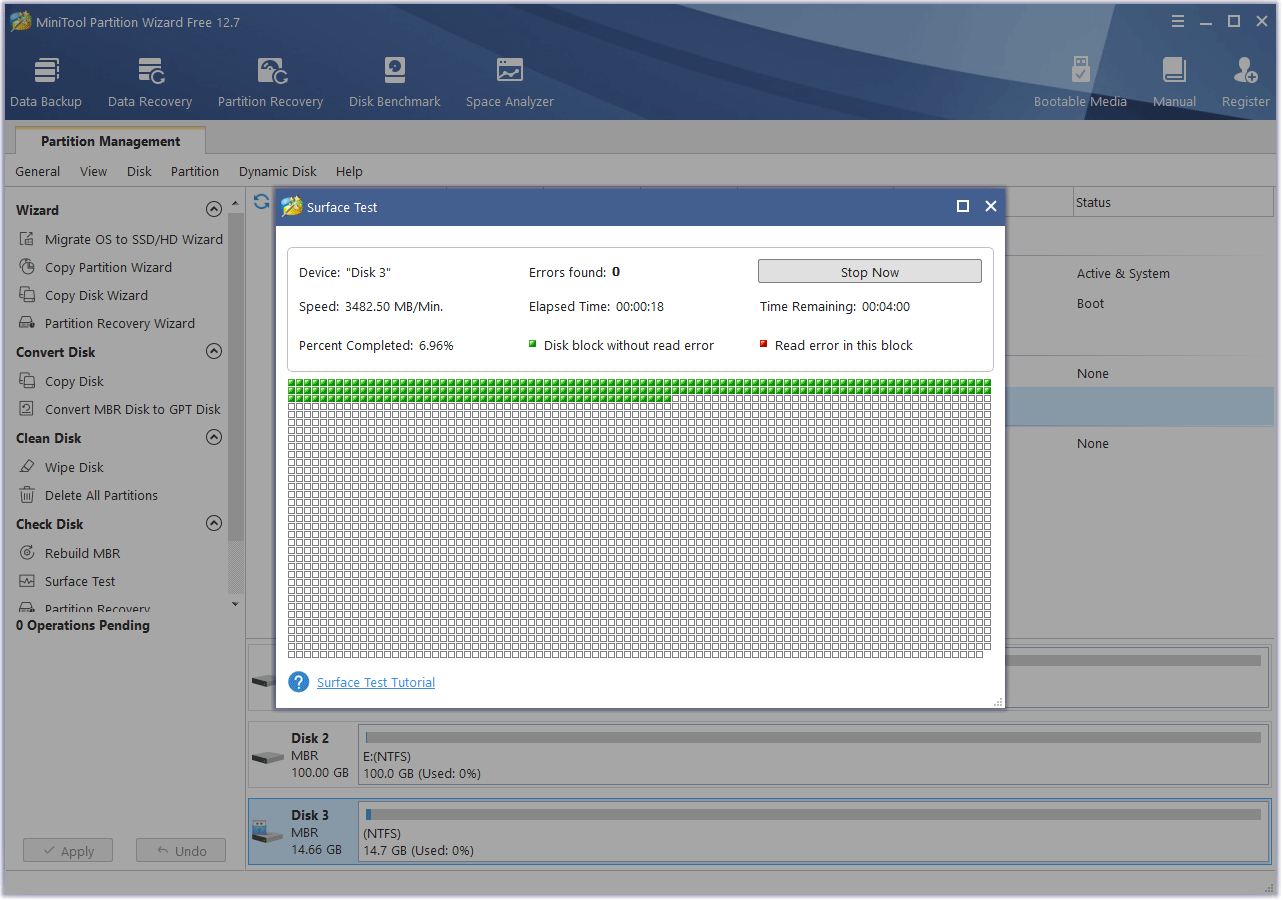
Task: Click the help question mark icon
Action: (298, 682)
